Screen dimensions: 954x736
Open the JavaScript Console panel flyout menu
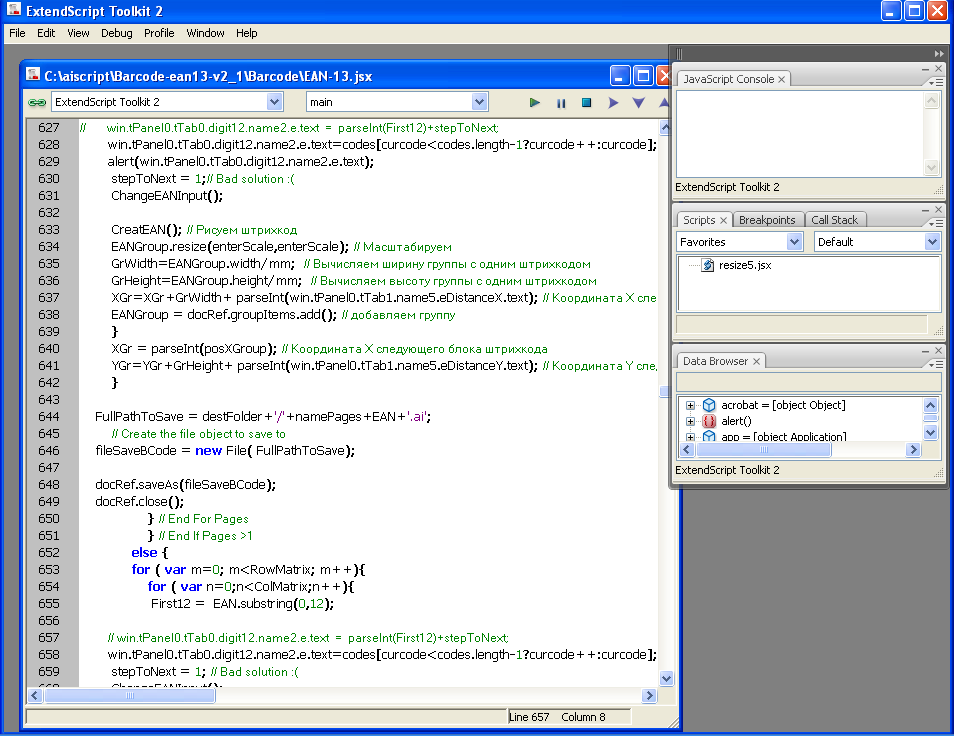pos(935,82)
